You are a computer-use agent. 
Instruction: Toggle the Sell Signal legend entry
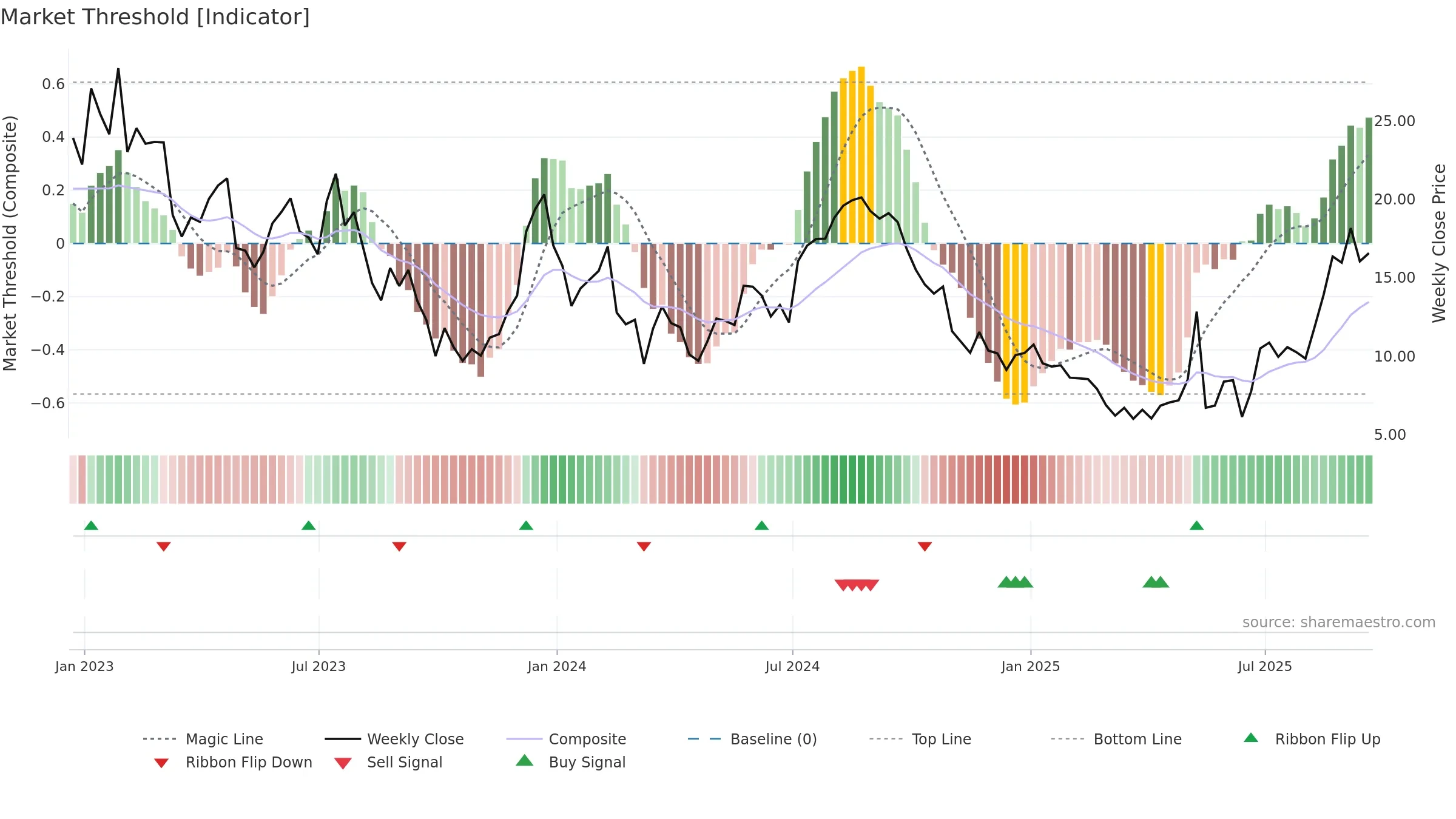coord(388,762)
